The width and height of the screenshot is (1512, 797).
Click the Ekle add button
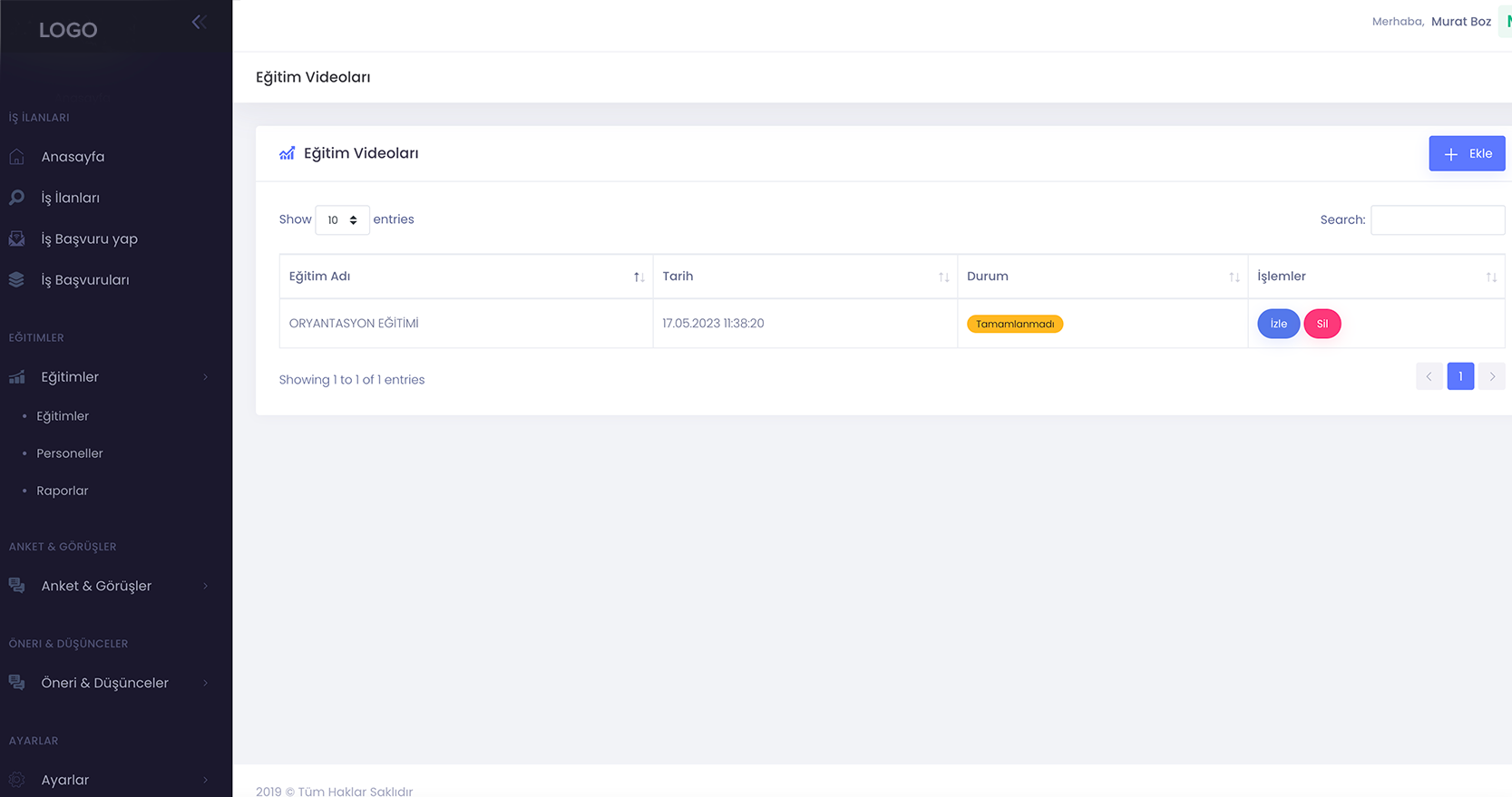point(1467,153)
